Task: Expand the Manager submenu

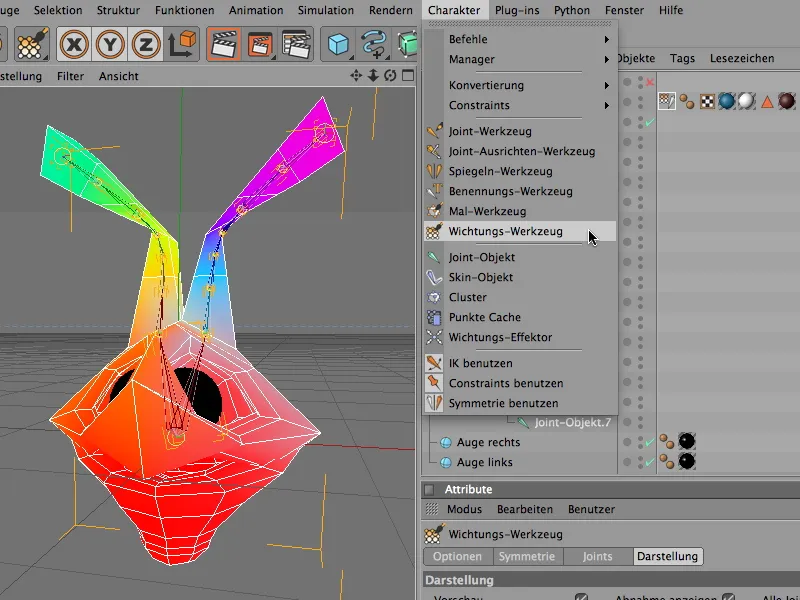Action: (x=520, y=59)
